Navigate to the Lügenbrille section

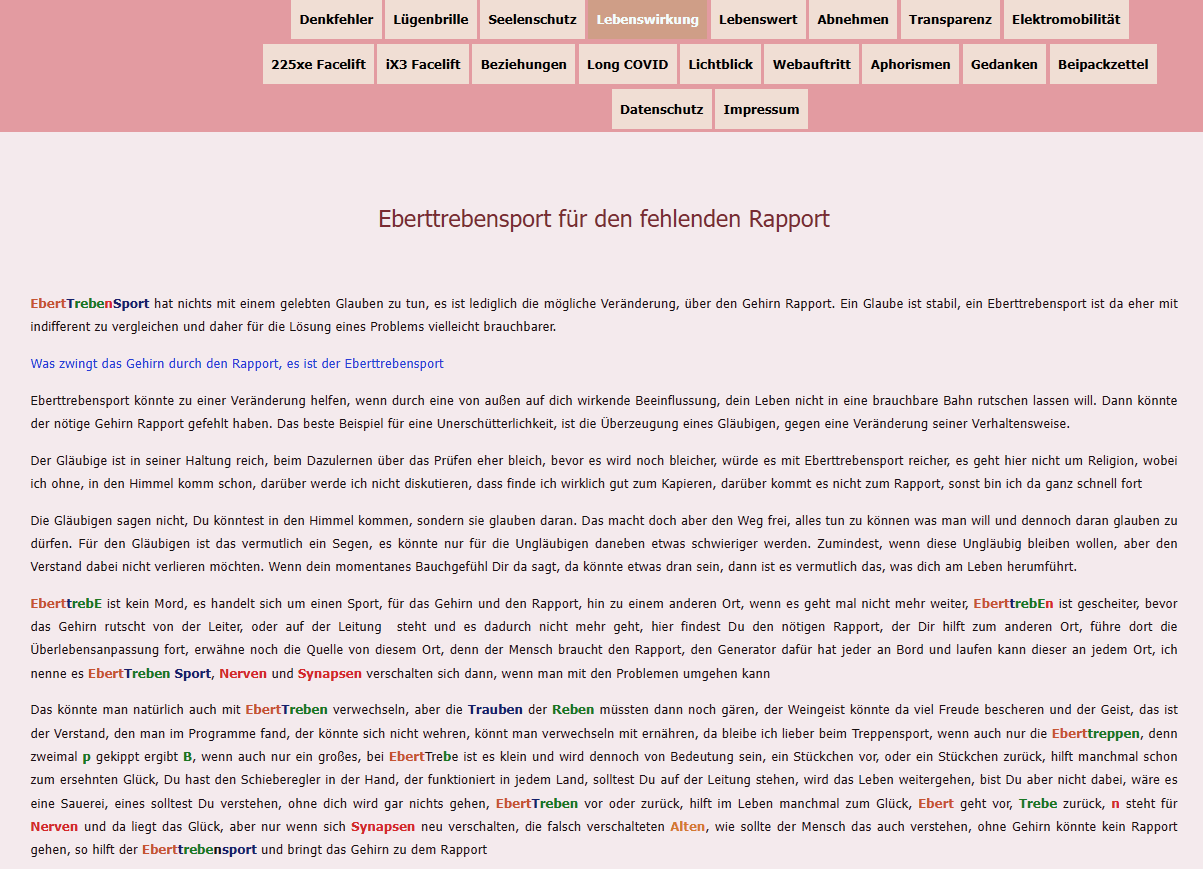coord(431,19)
